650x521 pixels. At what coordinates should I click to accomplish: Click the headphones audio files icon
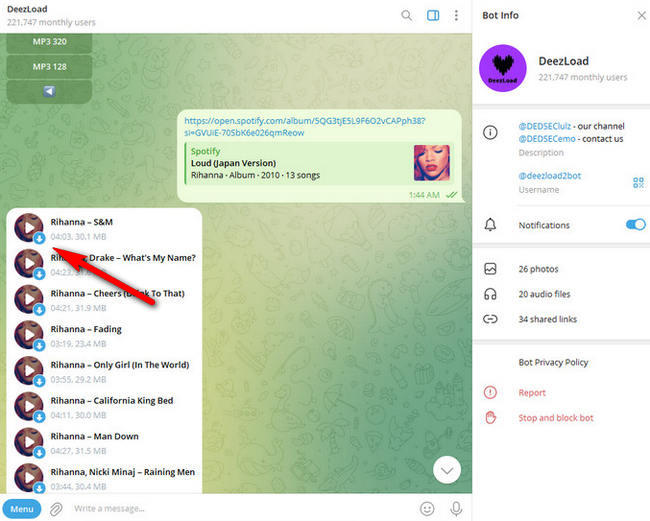coord(490,294)
